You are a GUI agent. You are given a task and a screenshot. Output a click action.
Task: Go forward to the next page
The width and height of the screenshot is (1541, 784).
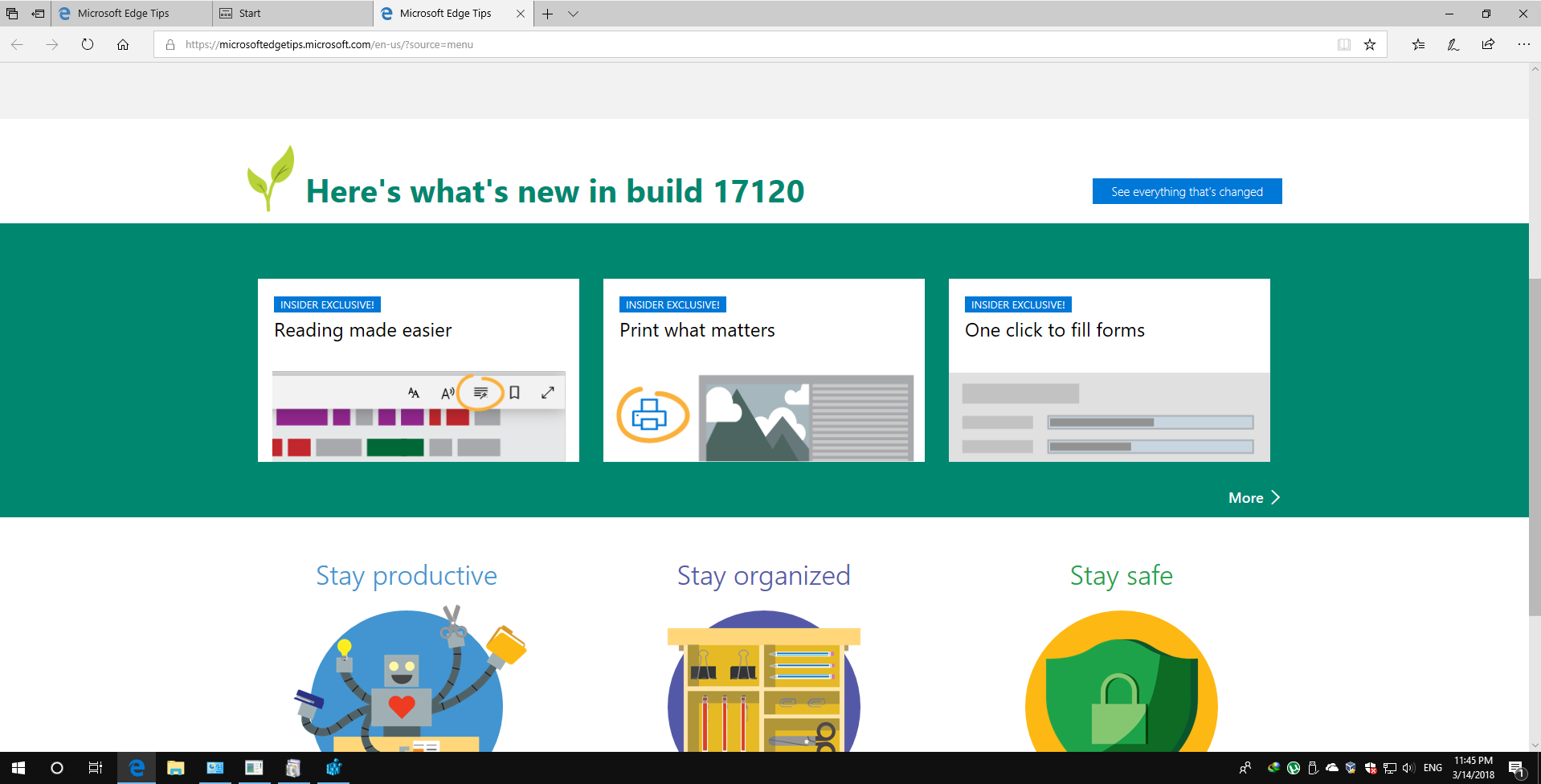(52, 44)
